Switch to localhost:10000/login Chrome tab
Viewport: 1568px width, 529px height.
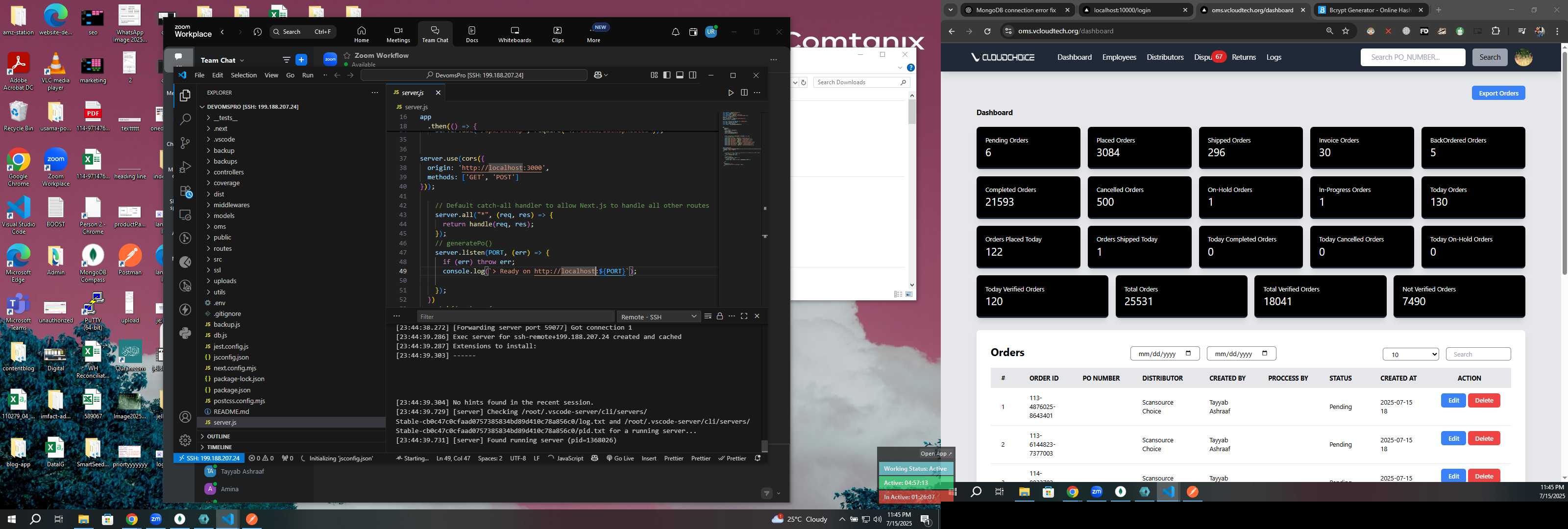[1135, 10]
